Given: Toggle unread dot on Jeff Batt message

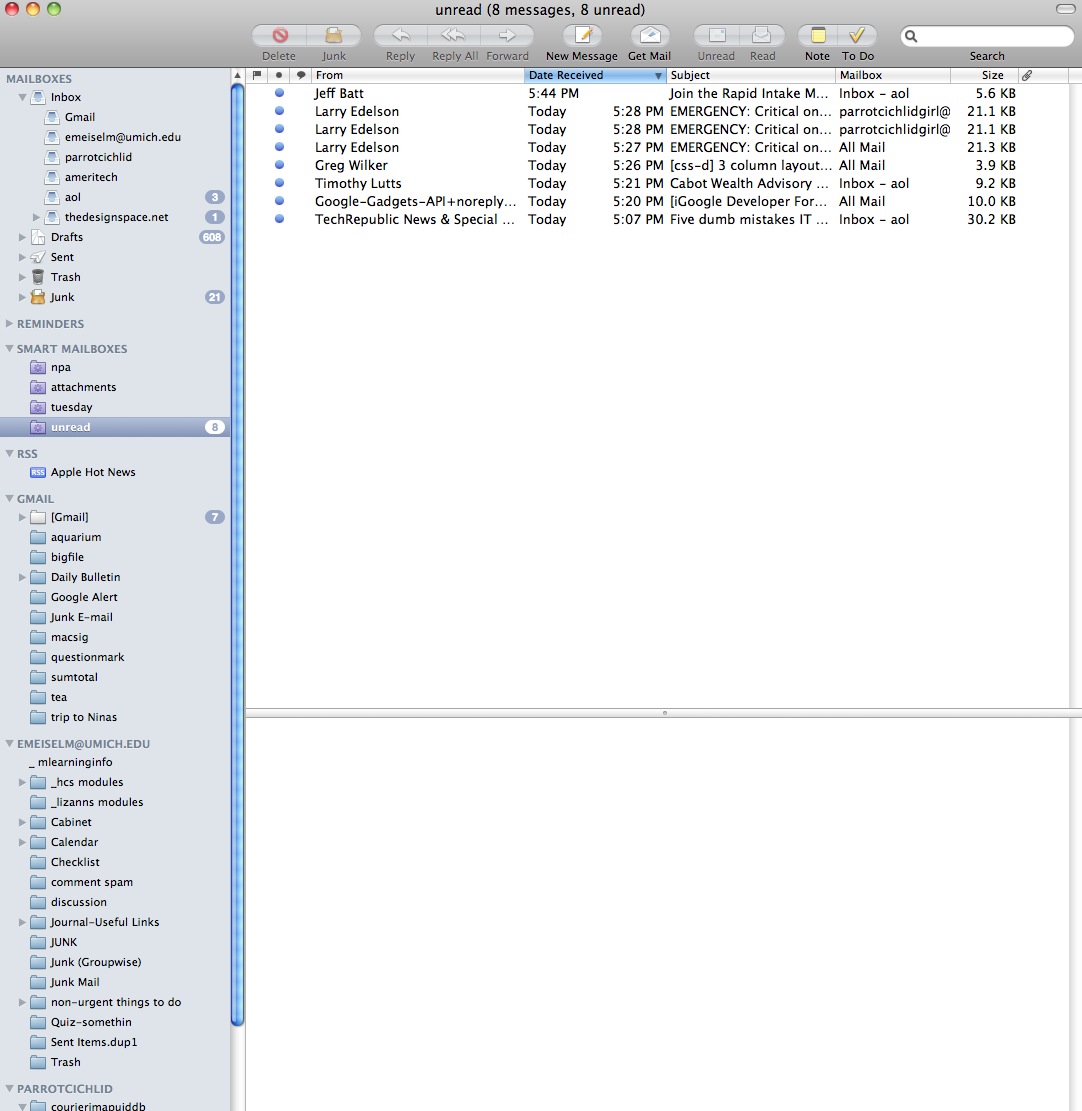Looking at the screenshot, I should point(279,93).
